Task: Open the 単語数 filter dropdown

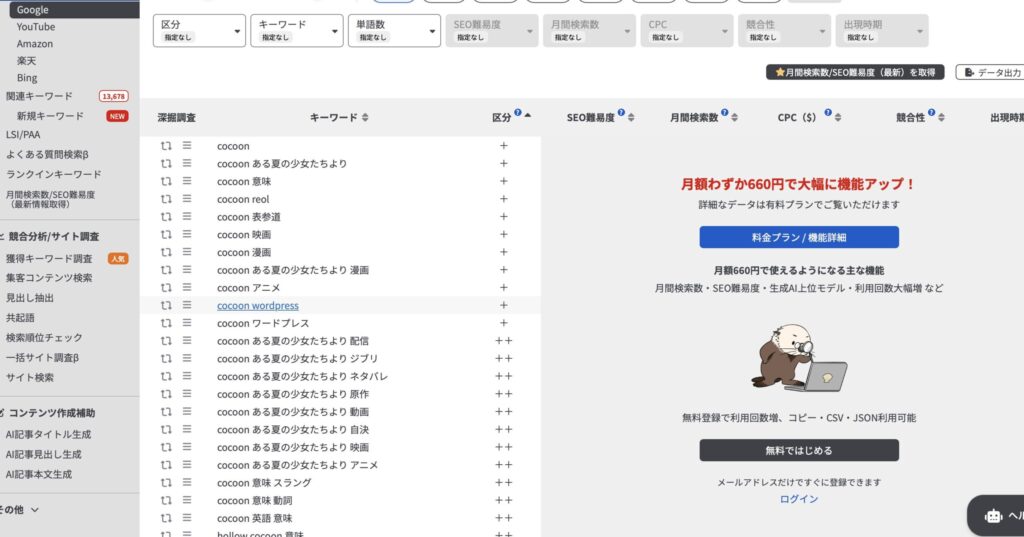Action: [394, 31]
